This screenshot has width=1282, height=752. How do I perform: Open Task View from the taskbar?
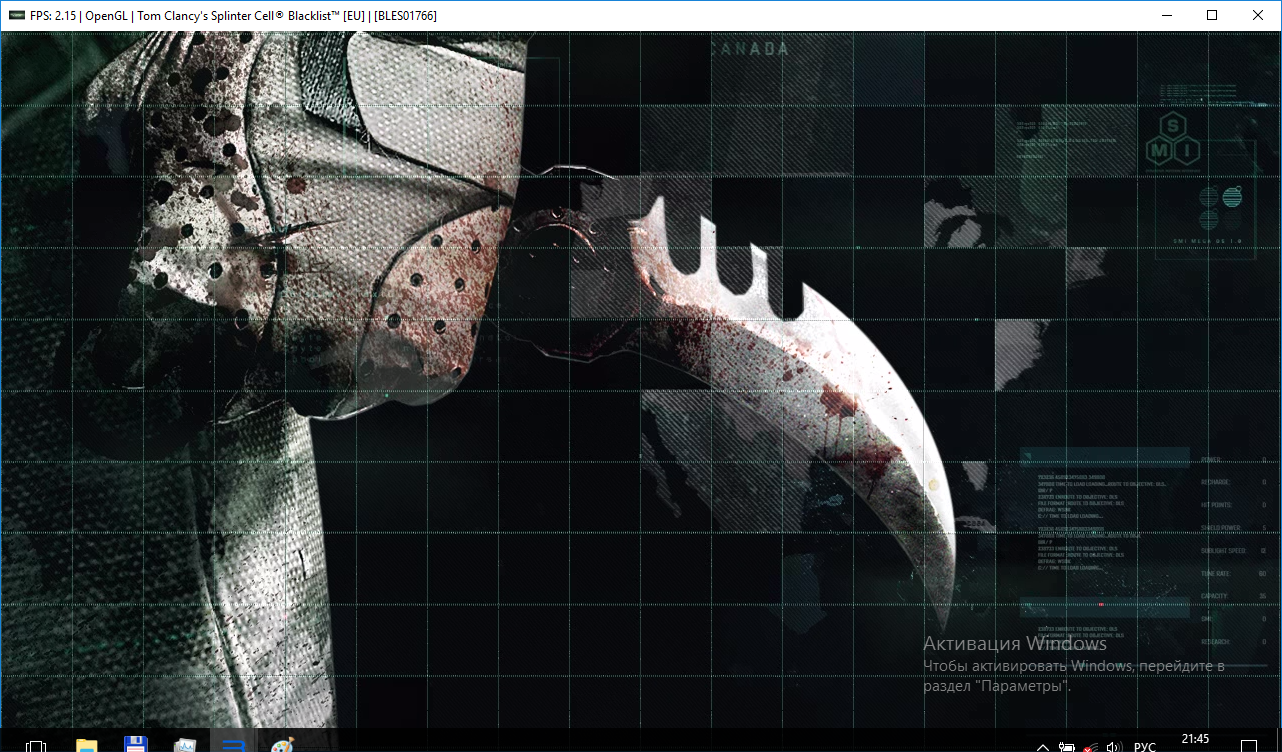pyautogui.click(x=36, y=745)
